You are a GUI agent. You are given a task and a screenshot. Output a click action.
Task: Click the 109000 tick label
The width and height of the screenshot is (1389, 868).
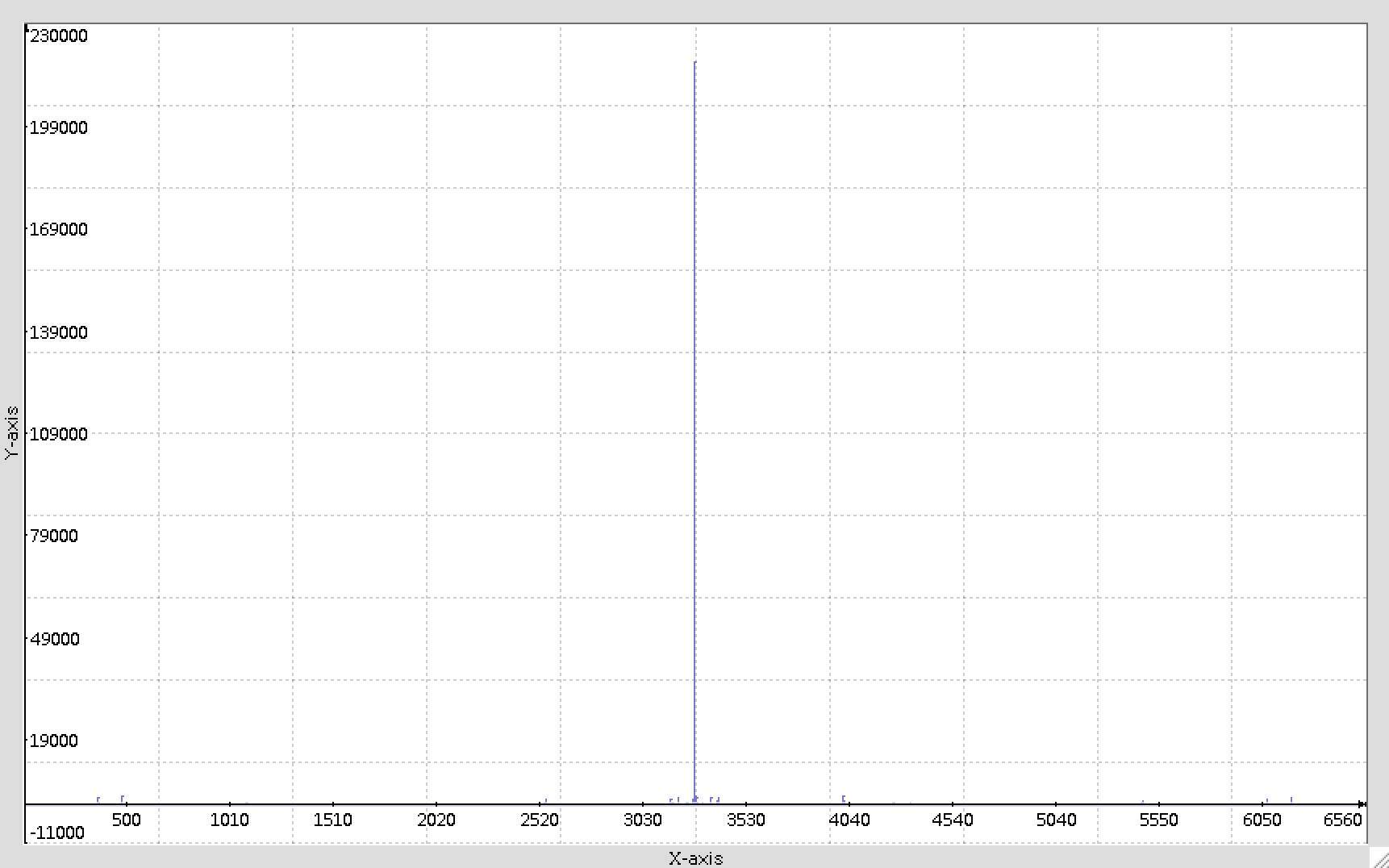click(58, 434)
